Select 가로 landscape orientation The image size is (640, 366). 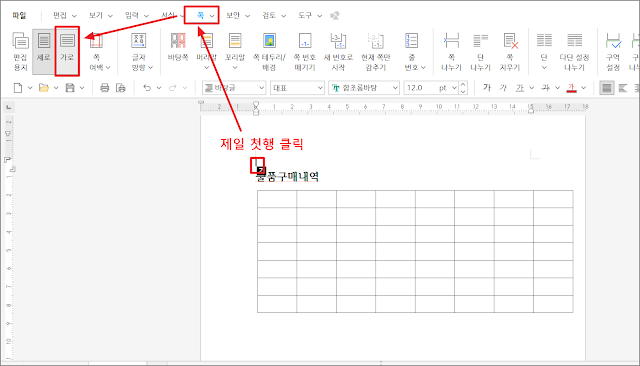click(67, 51)
